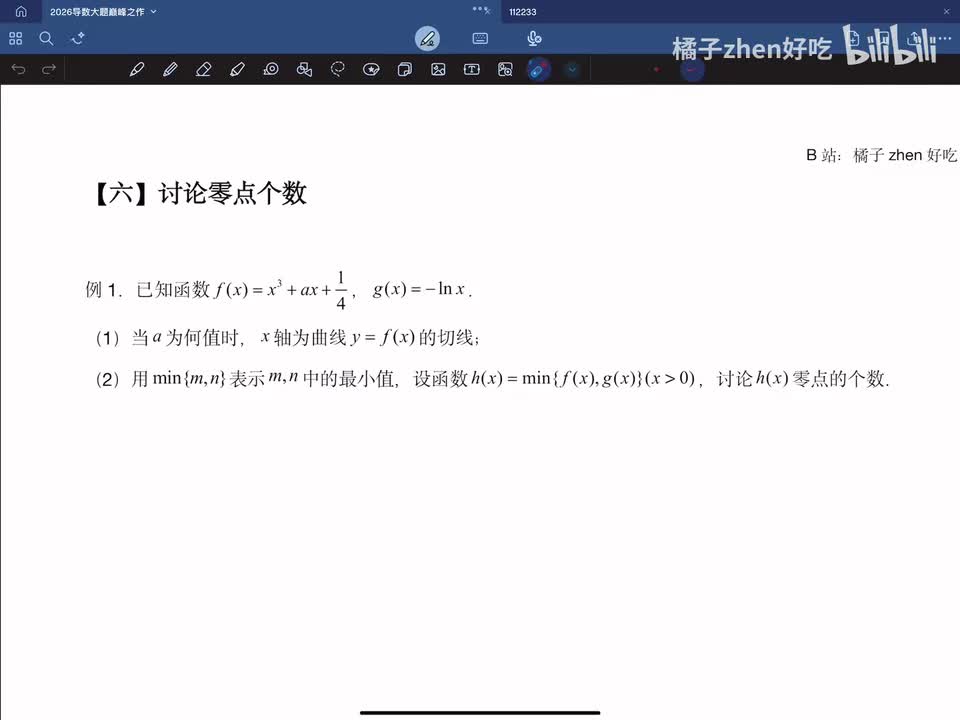Open the image scan search tool
This screenshot has height=720, width=960.
pyautogui.click(x=505, y=69)
